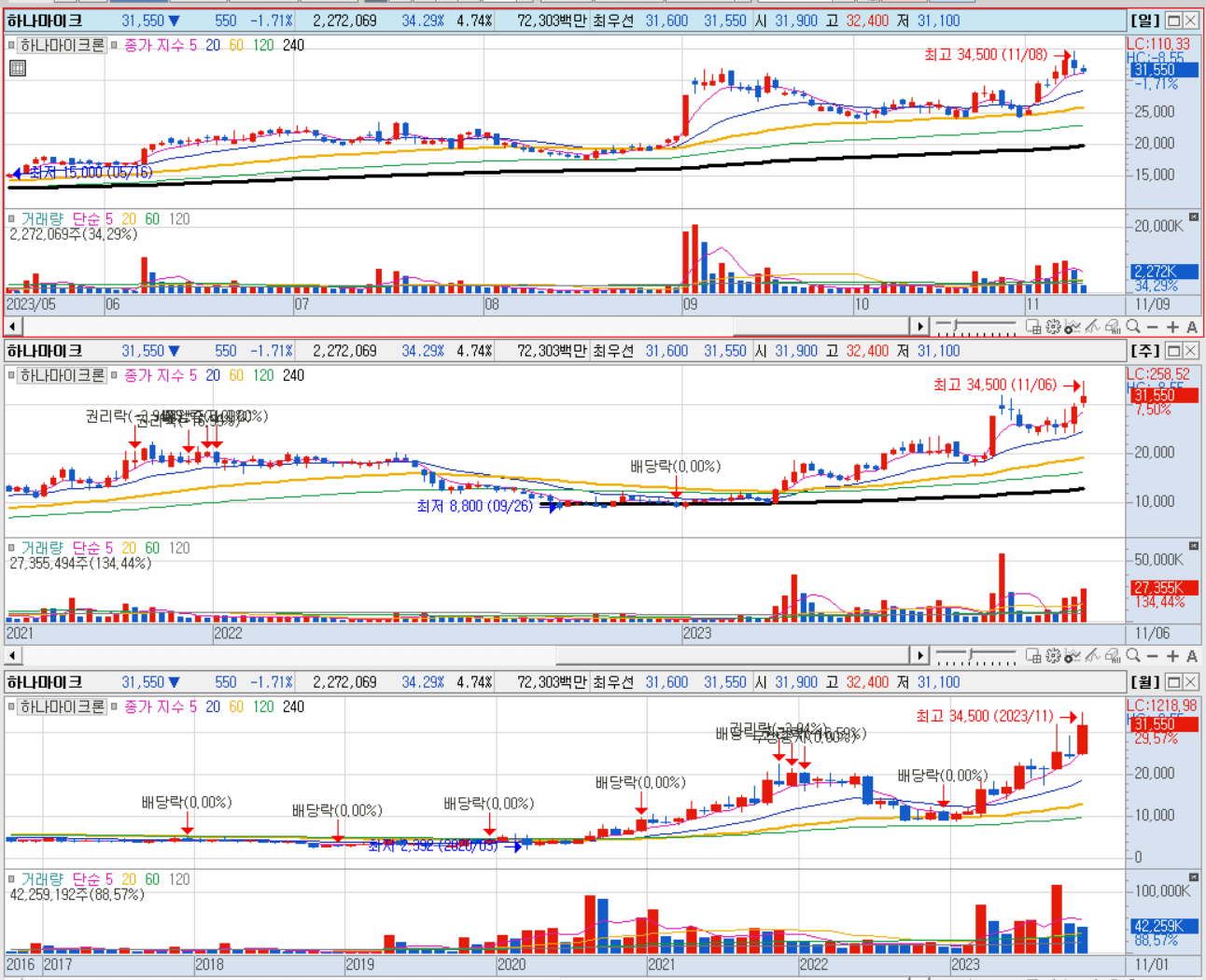Click the minus zoom-out icon in weekly chart toolbar
The image size is (1206, 980).
click(x=1152, y=656)
